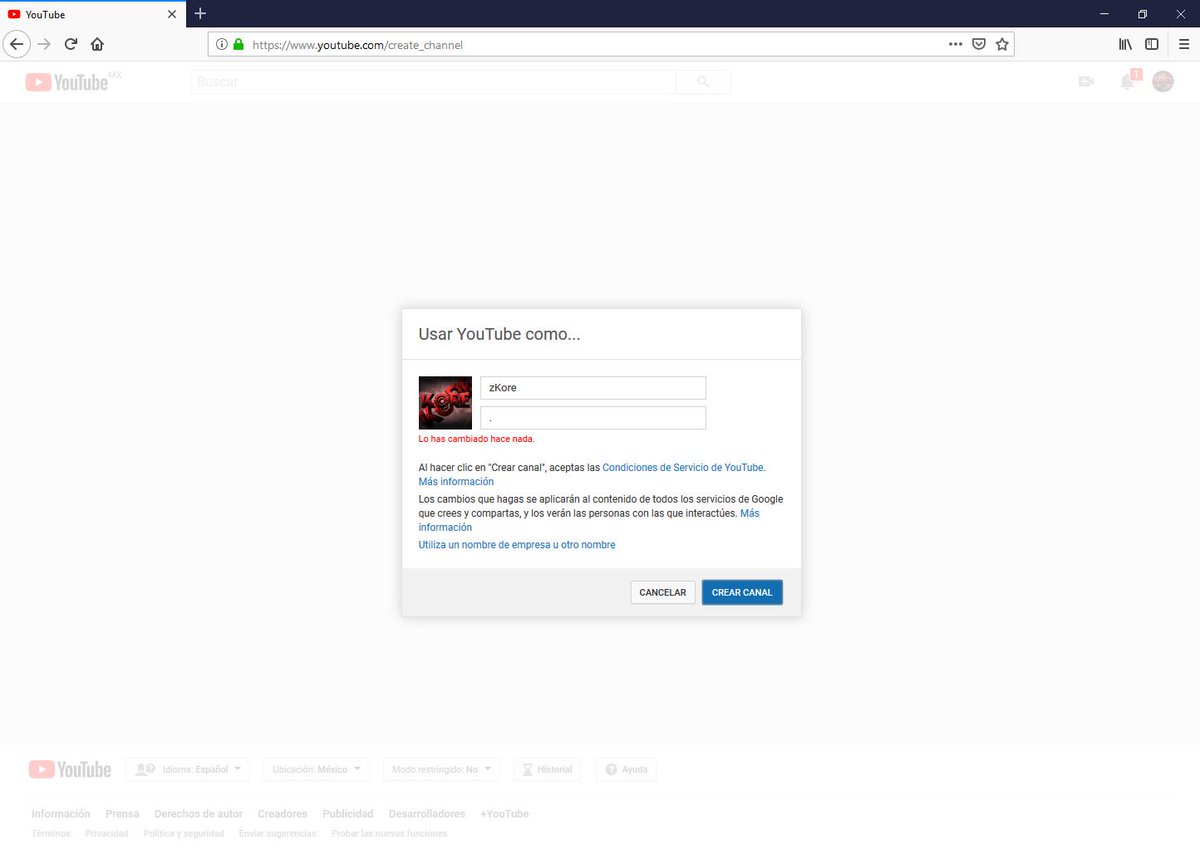Click the CANCELAR button
1200x864 pixels.
click(x=663, y=592)
